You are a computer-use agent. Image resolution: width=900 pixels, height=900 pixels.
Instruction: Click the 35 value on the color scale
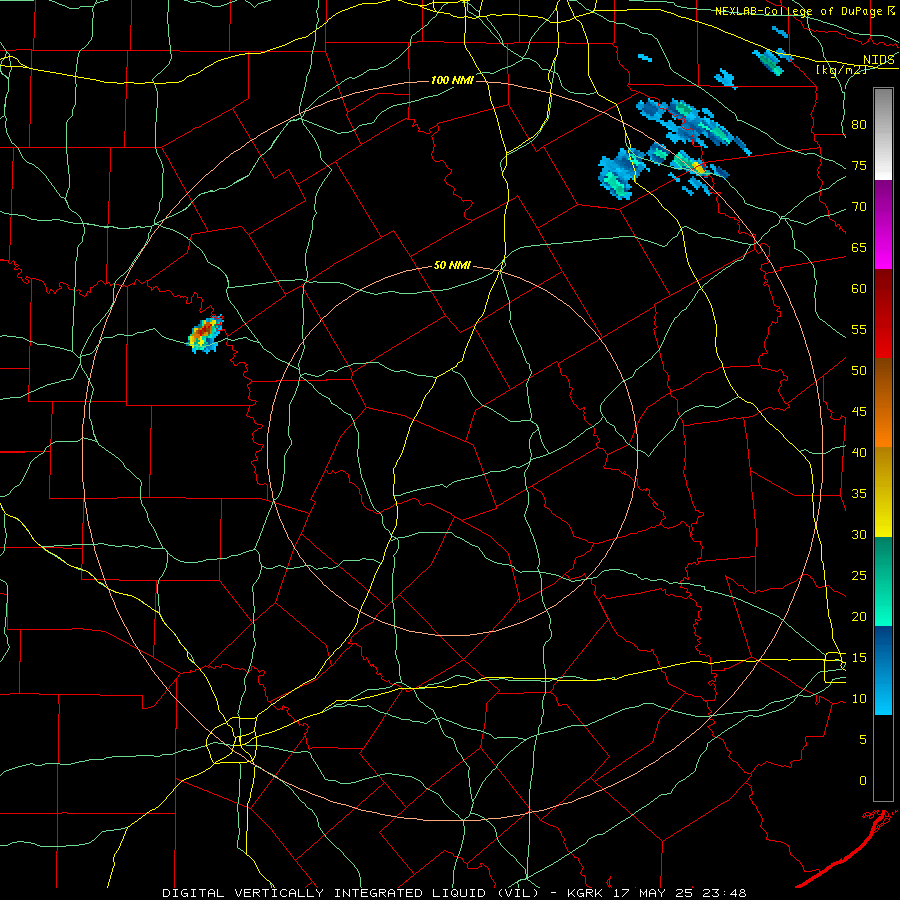tap(859, 494)
